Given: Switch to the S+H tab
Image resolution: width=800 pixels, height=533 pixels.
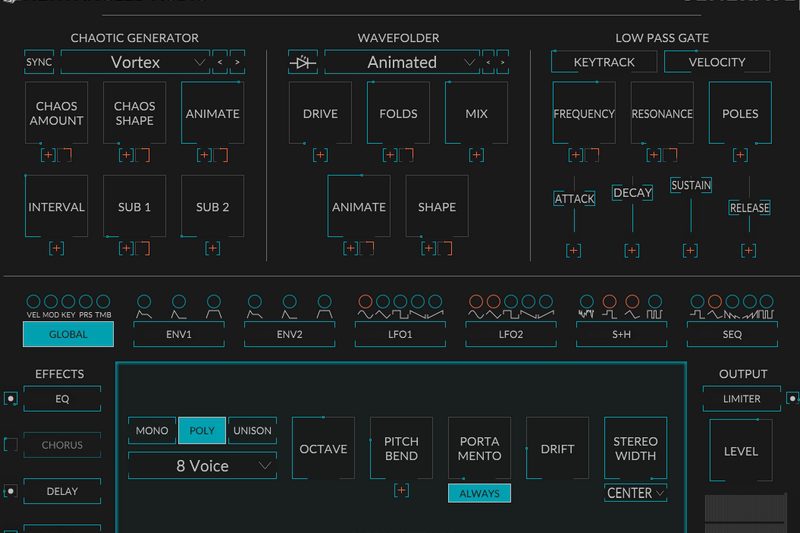Looking at the screenshot, I should 621,335.
